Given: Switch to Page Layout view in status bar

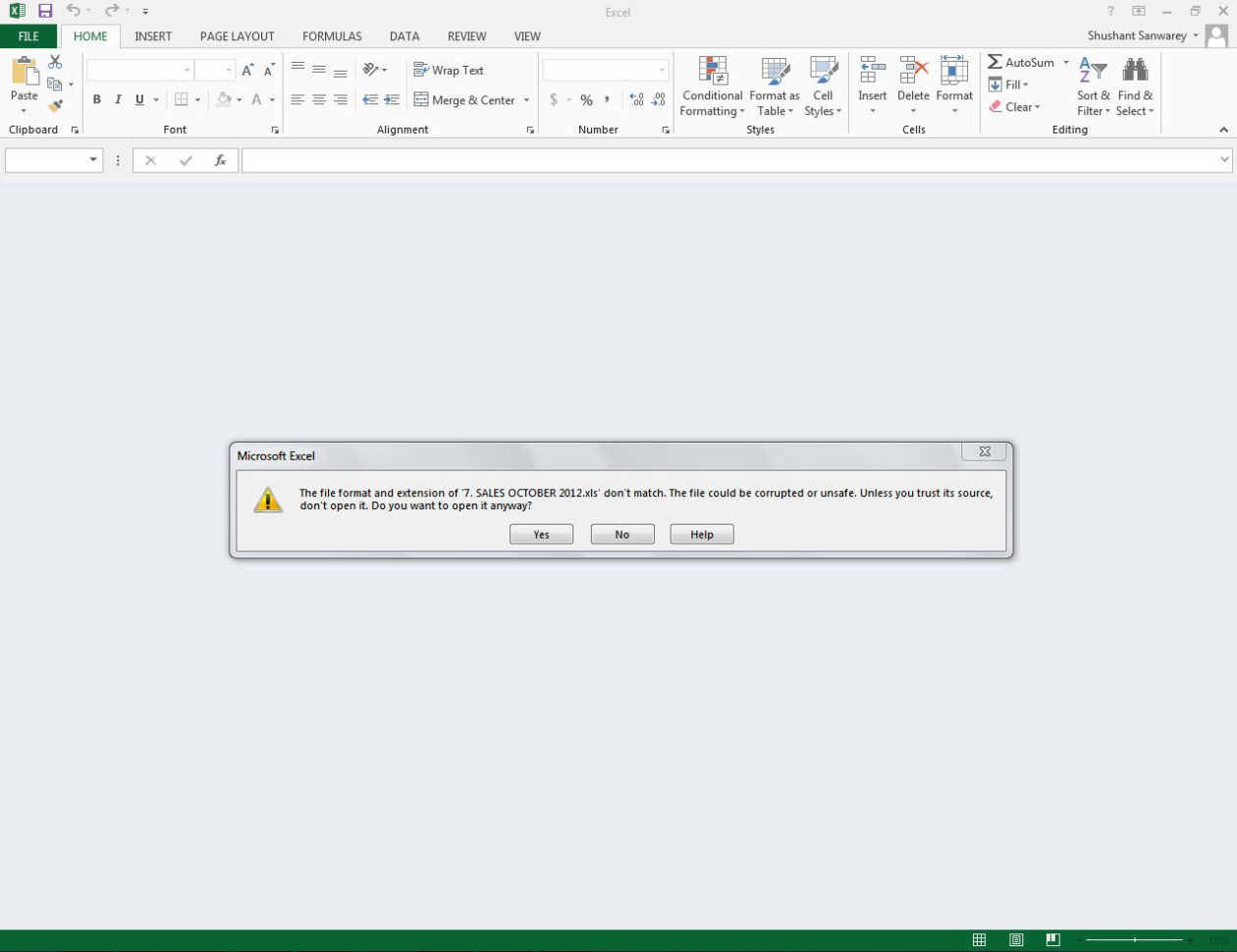Looking at the screenshot, I should coord(1015,939).
